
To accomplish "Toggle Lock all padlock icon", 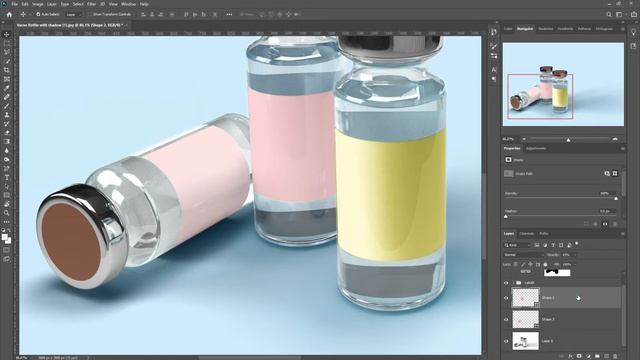I will click(x=545, y=264).
